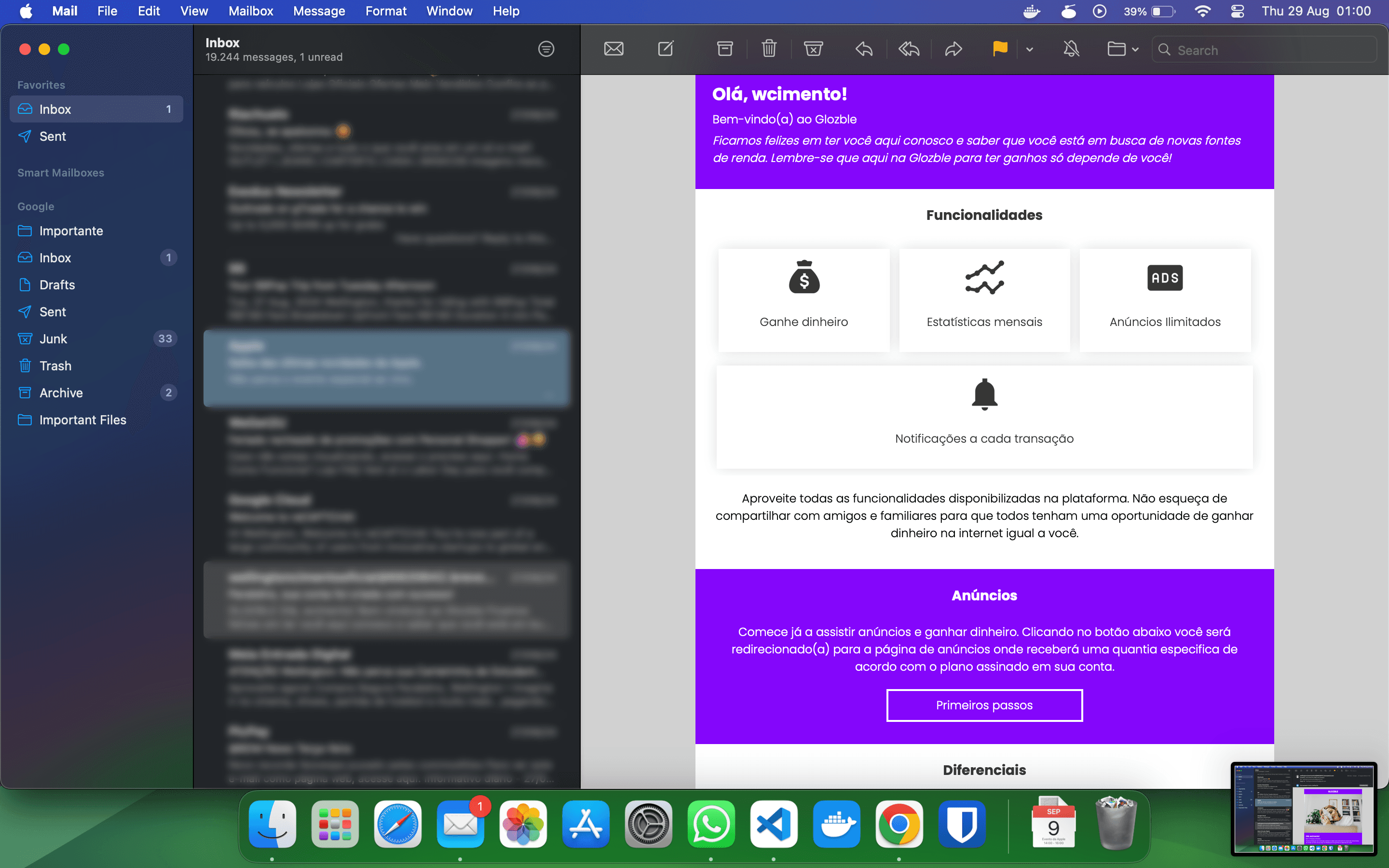Open Visual Studio Code from the Dock
The image size is (1389, 868).
774,825
